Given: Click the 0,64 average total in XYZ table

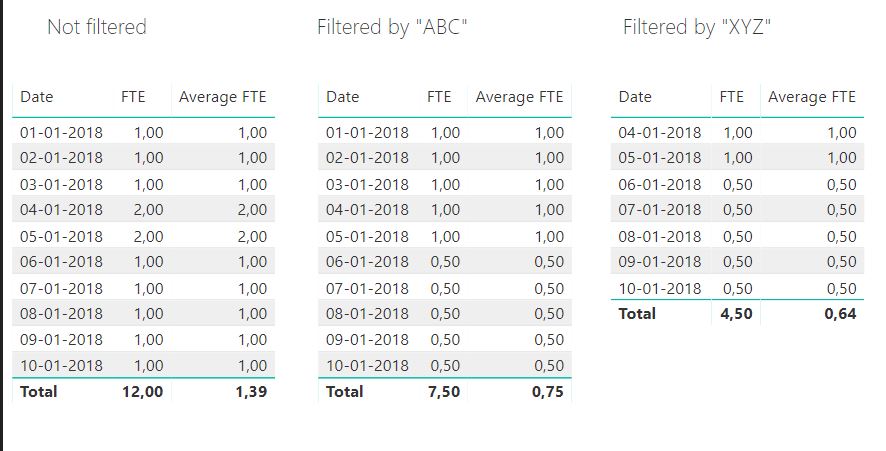Looking at the screenshot, I should [840, 313].
